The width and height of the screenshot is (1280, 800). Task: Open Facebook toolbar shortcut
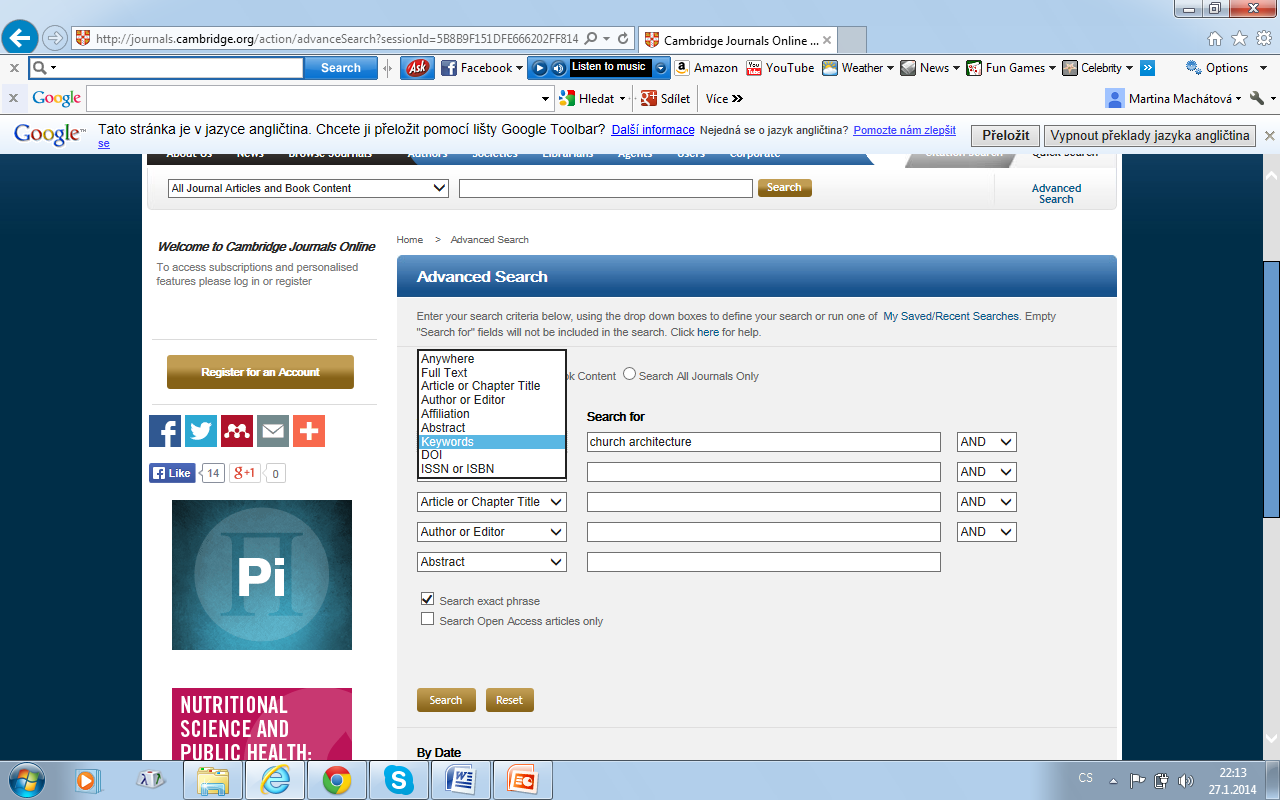[482, 68]
